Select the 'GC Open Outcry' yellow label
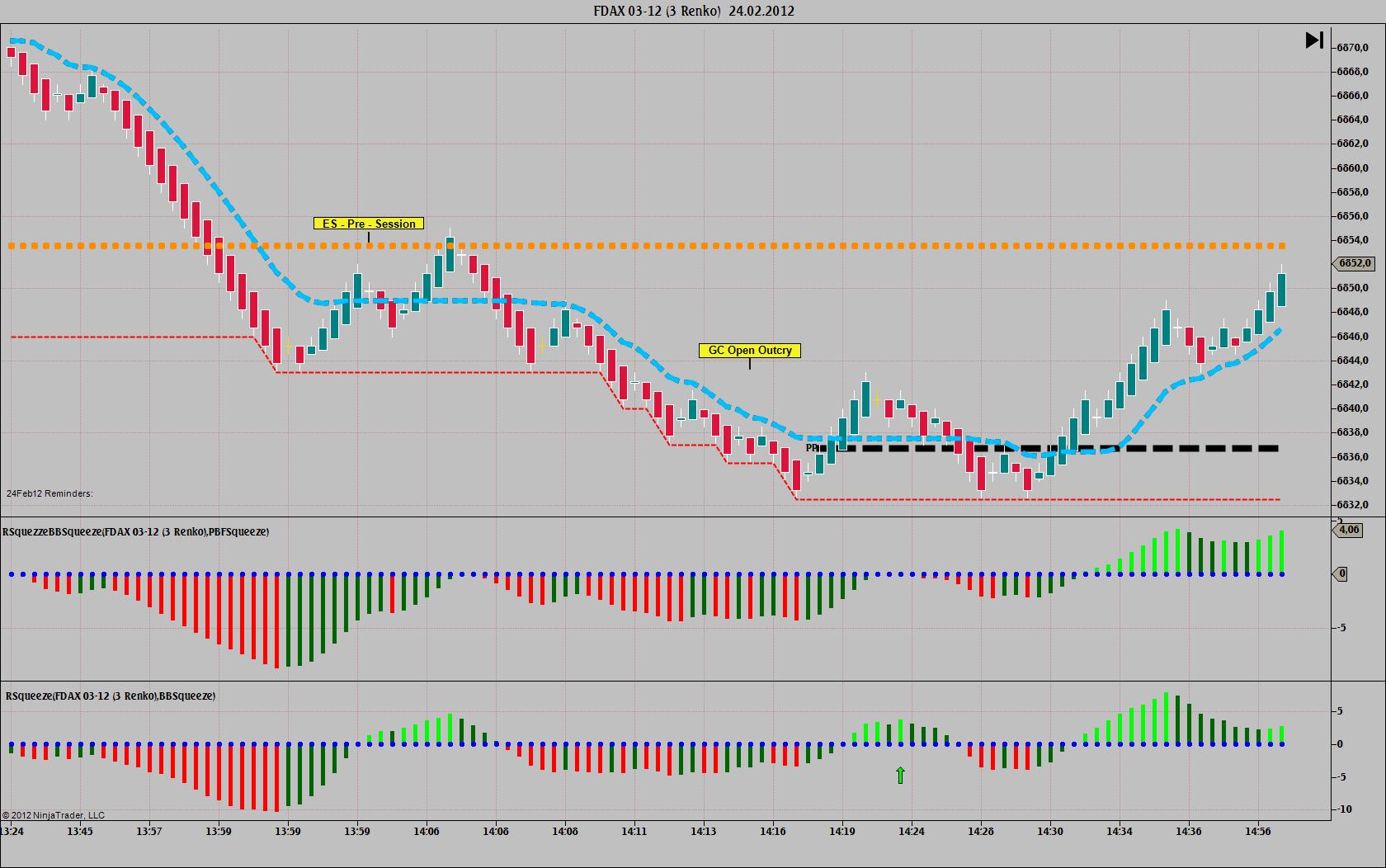This screenshot has width=1386, height=868. [x=750, y=351]
